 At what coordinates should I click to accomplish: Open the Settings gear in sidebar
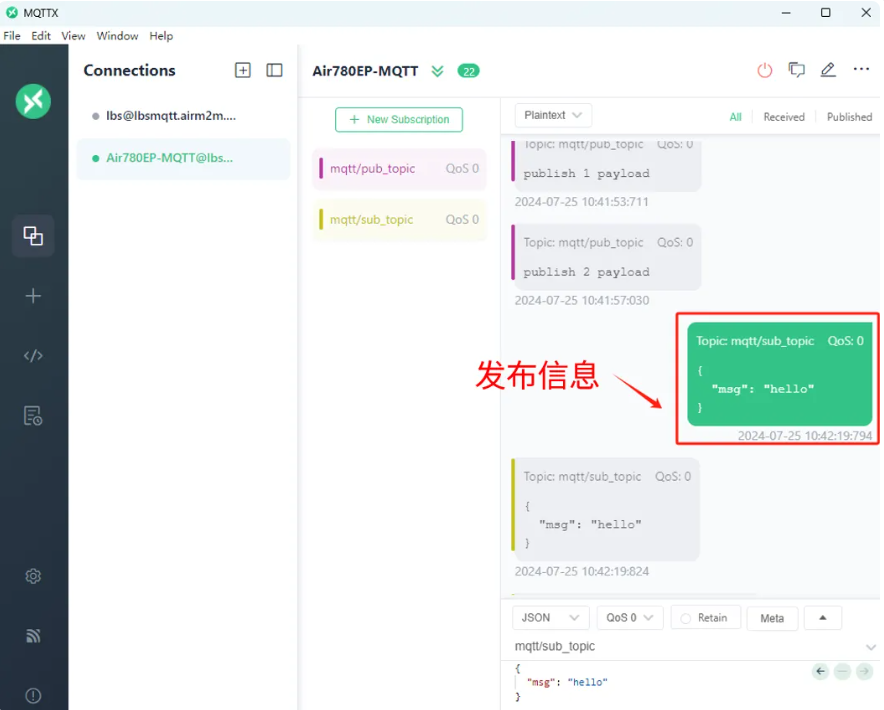coord(33,576)
